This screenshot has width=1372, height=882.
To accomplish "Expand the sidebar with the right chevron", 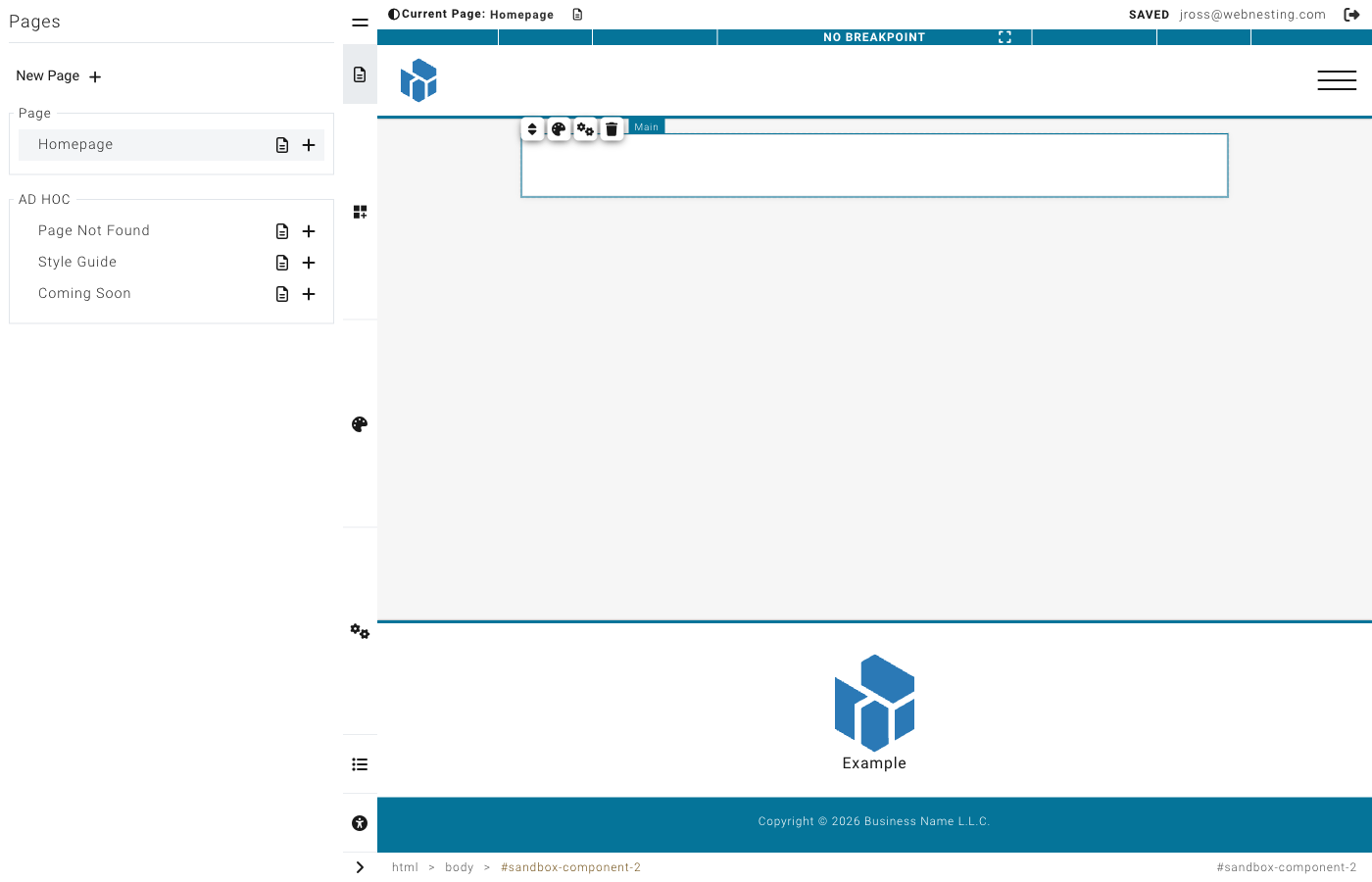I will [x=359, y=866].
